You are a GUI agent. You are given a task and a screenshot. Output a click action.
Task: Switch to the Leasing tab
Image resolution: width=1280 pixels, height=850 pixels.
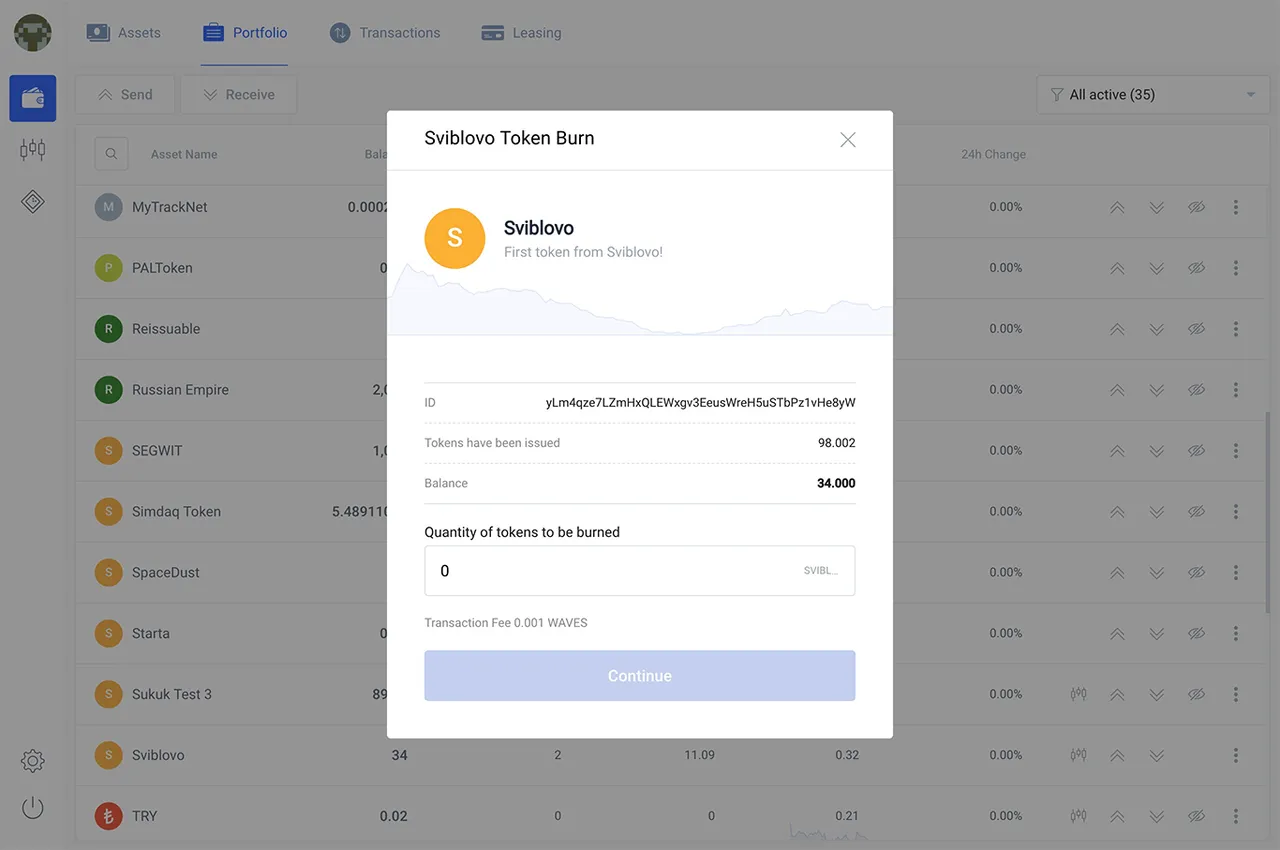[x=521, y=33]
